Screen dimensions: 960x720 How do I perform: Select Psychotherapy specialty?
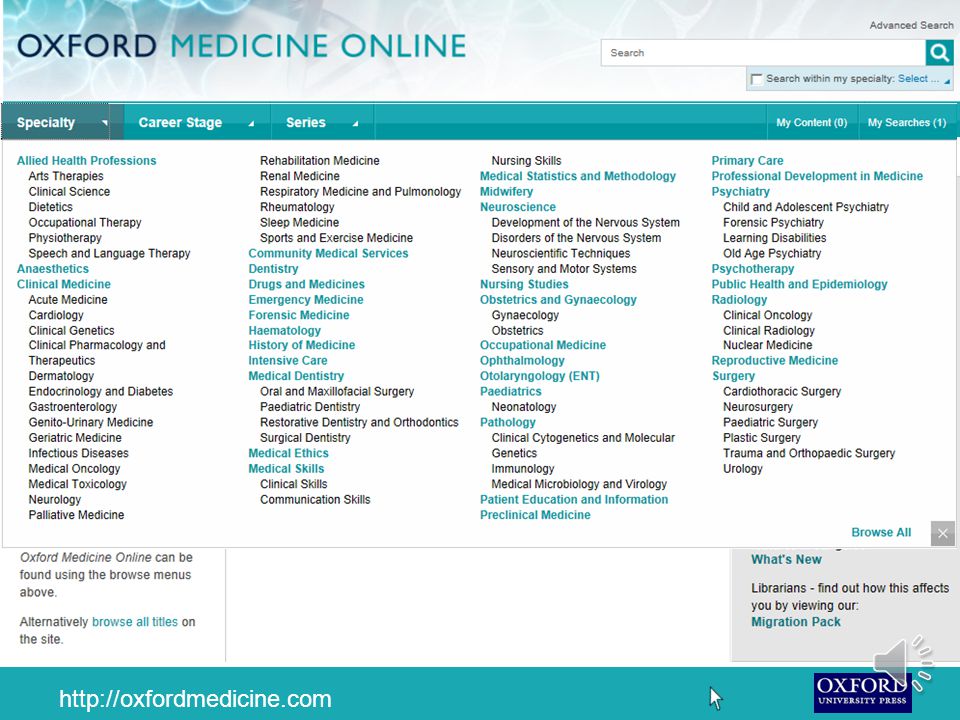point(752,268)
